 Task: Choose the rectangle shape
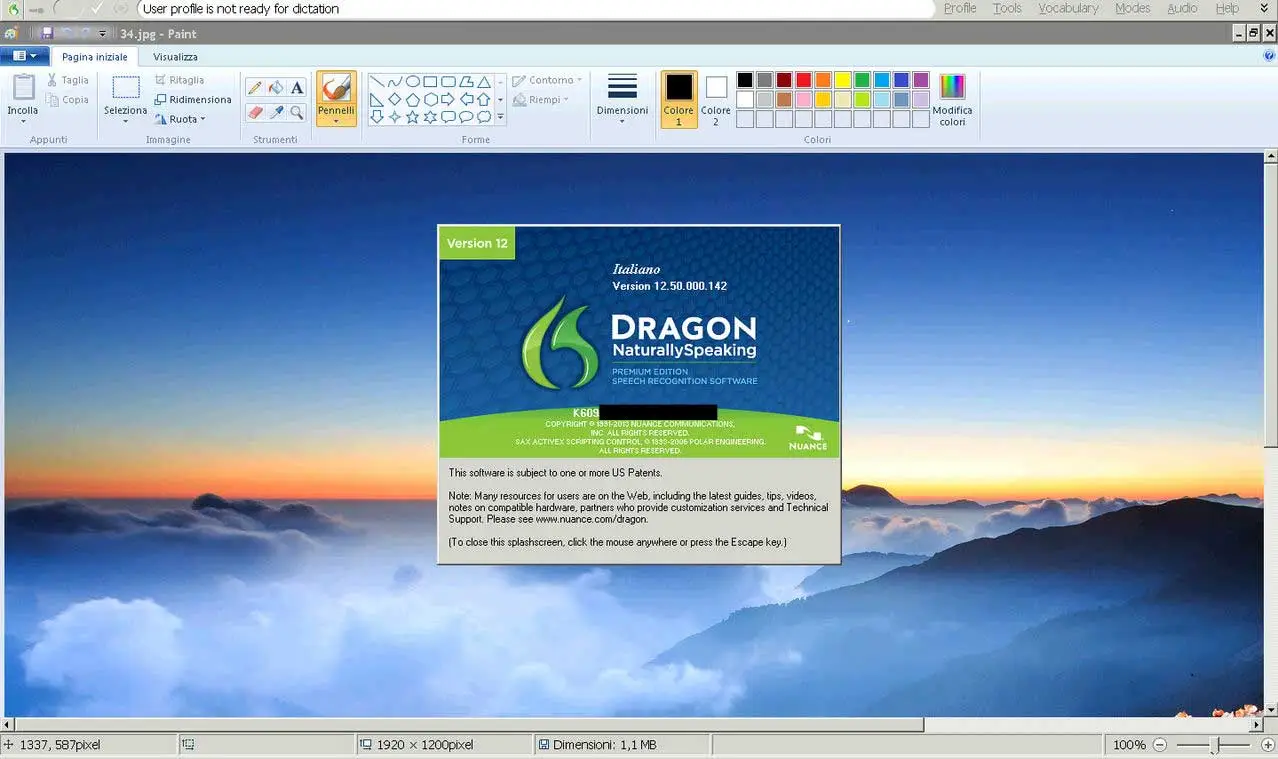[430, 82]
